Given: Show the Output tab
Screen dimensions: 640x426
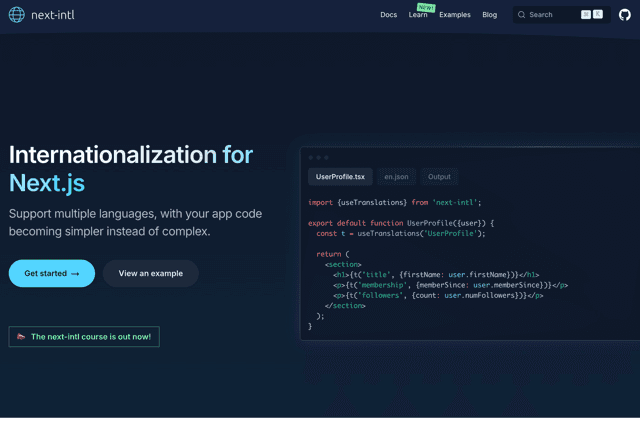Looking at the screenshot, I should (x=439, y=177).
